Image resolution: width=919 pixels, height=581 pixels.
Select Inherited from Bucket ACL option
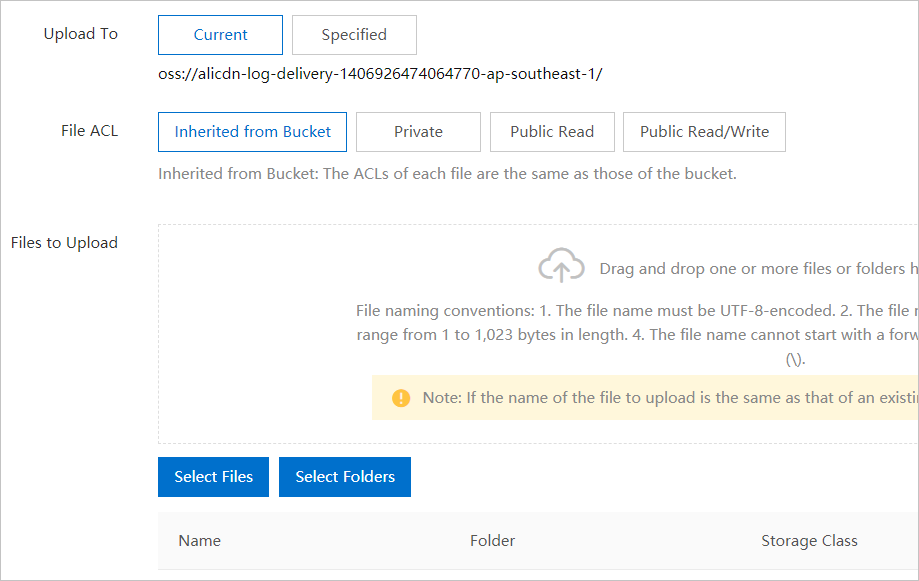tap(252, 132)
